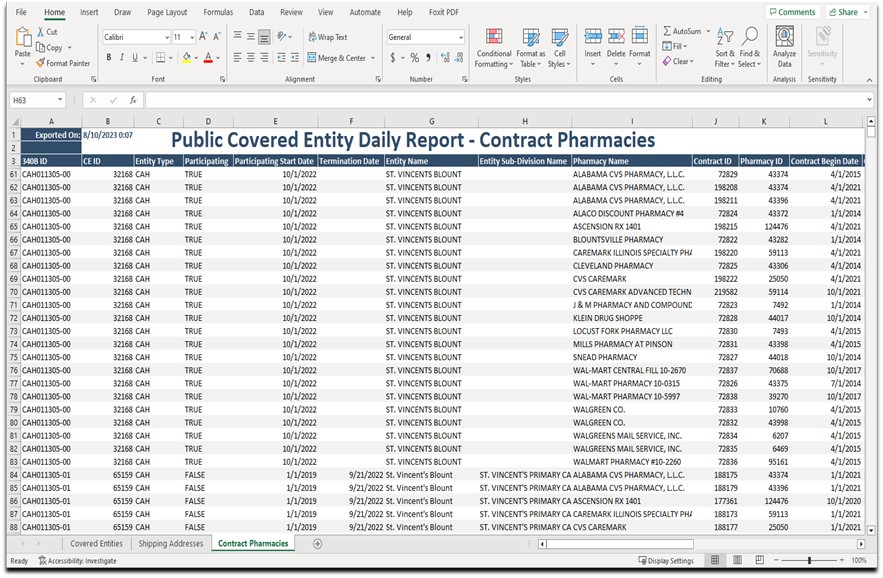Switch to Page Break Preview icon
Image resolution: width=883 pixels, height=578 pixels.
[x=760, y=560]
